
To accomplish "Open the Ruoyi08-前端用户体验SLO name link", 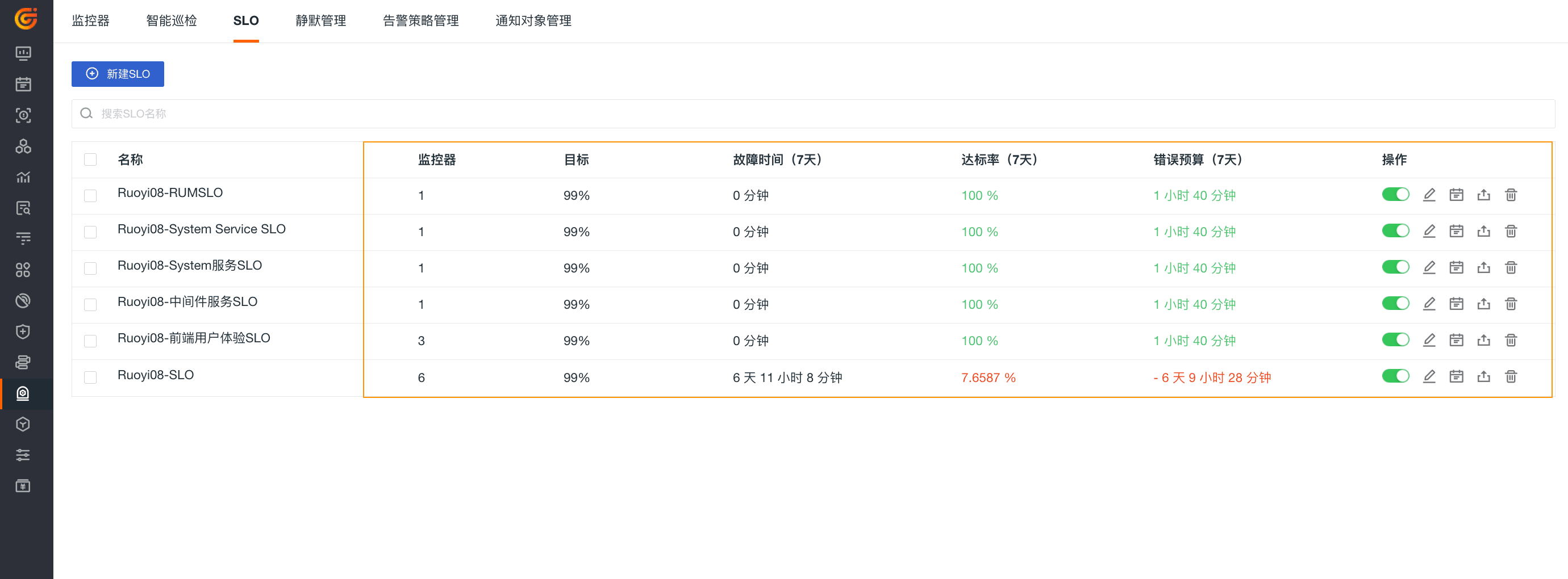I will pos(194,338).
